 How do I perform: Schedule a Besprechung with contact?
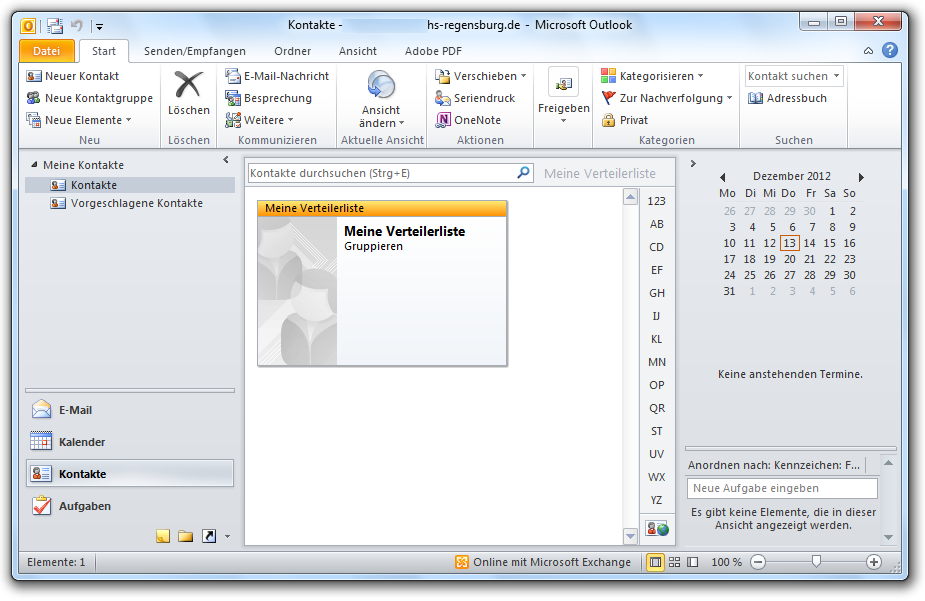[x=269, y=98]
